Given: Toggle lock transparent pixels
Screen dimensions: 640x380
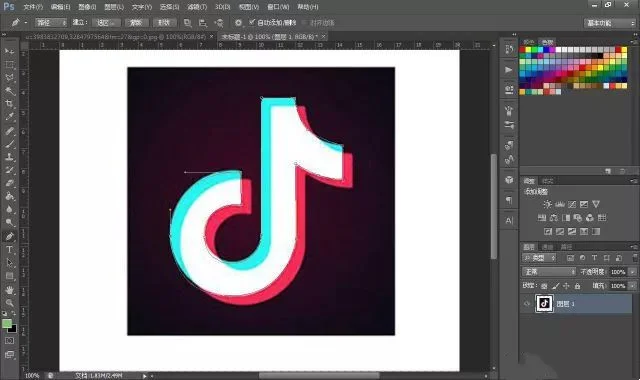Looking at the screenshot, I should (x=544, y=286).
